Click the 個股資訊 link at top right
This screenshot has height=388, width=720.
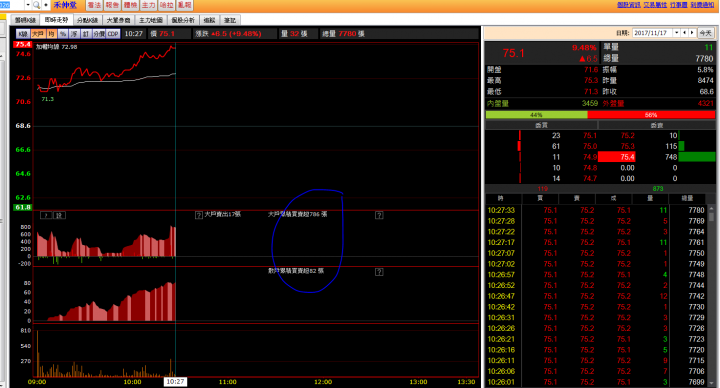pyautogui.click(x=629, y=5)
